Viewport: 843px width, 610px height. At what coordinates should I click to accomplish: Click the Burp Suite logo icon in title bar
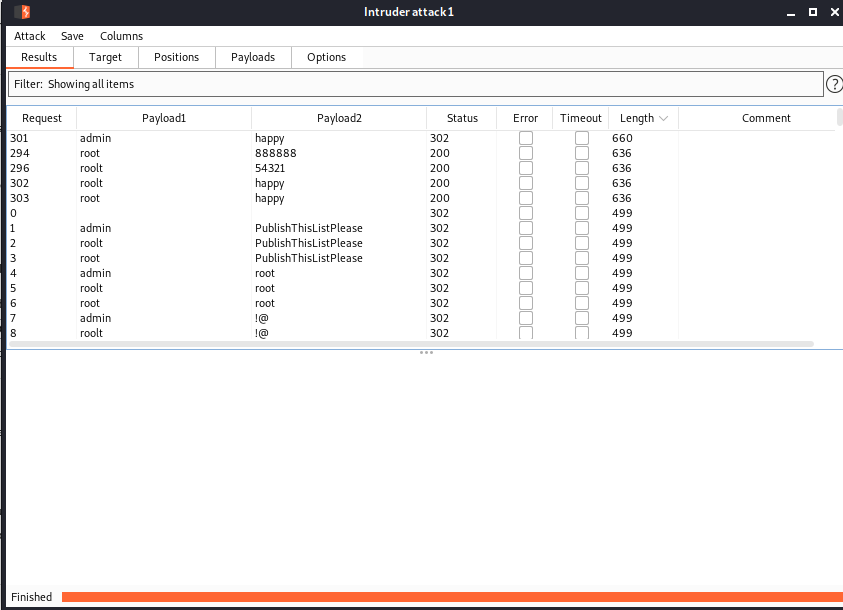tap(22, 12)
